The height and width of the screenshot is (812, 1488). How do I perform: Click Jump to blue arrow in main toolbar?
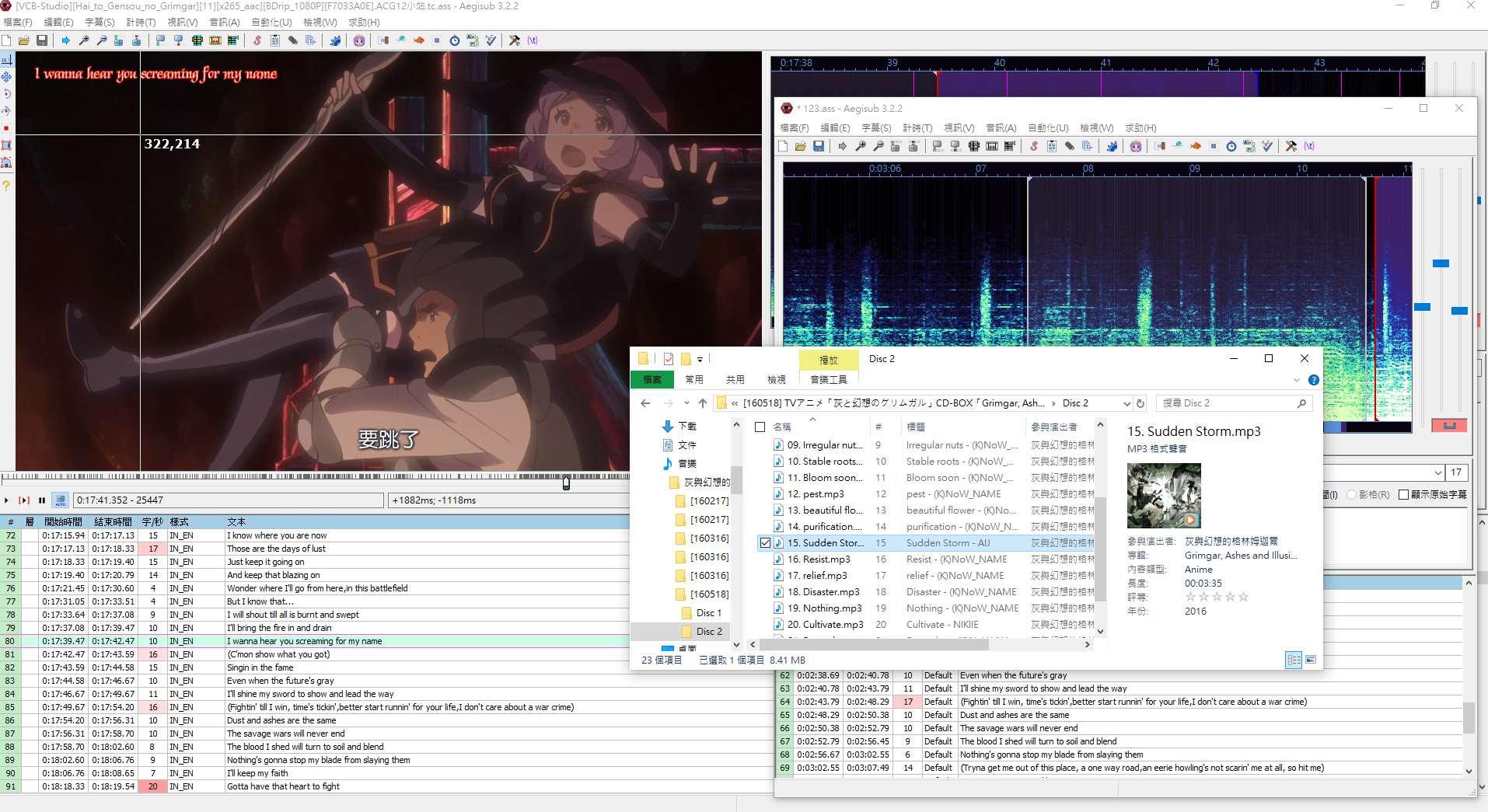65,40
